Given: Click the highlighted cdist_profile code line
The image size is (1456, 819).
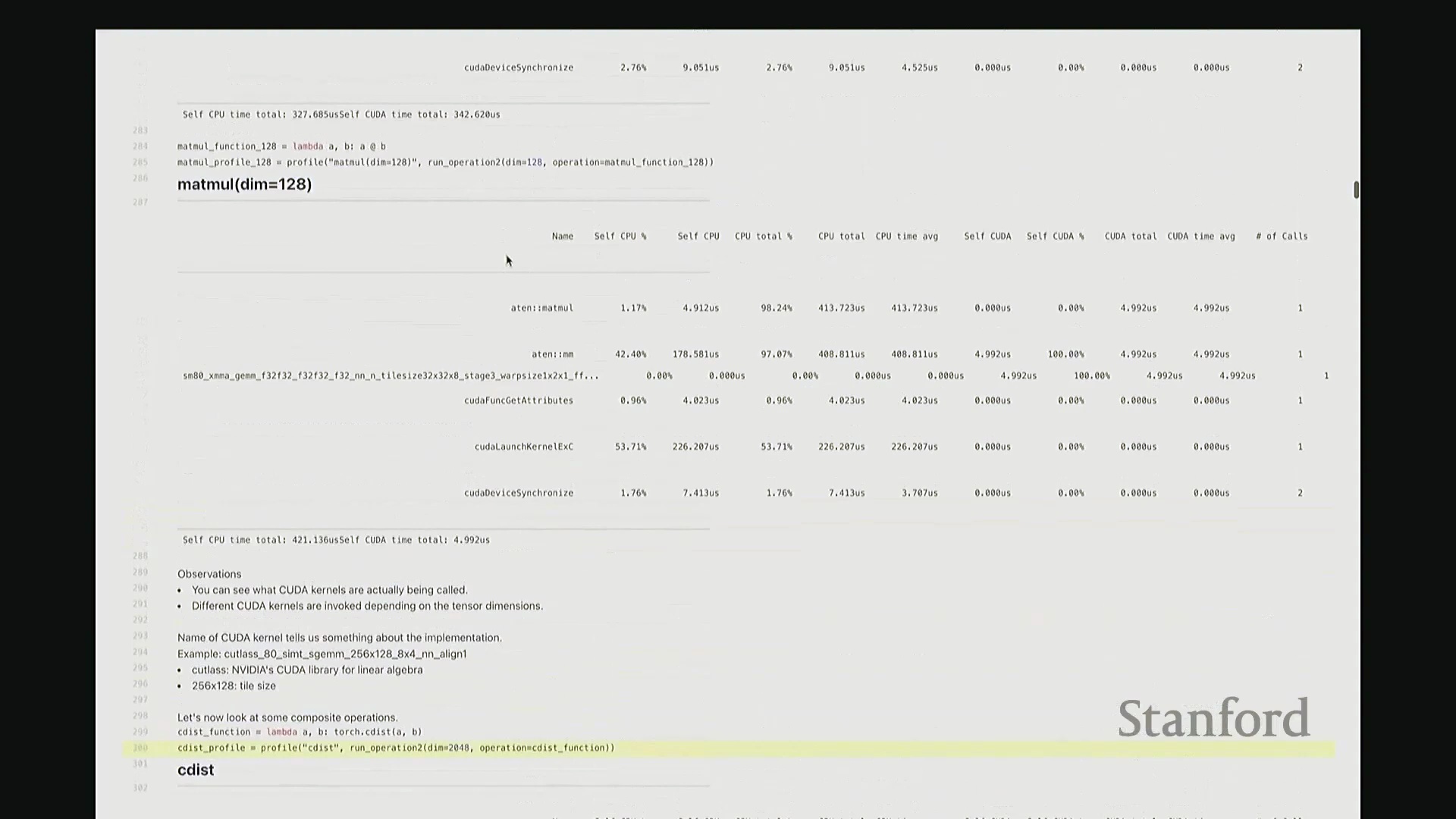Looking at the screenshot, I should pyautogui.click(x=396, y=748).
